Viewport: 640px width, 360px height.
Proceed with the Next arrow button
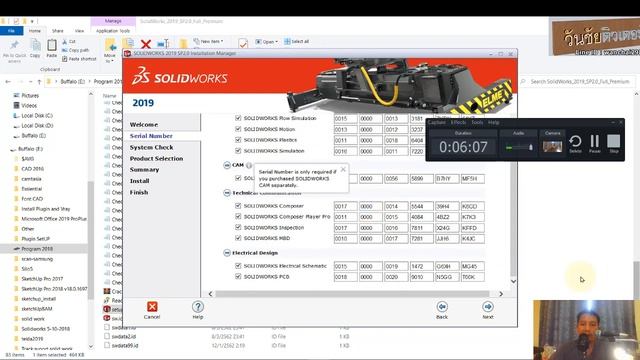coord(488,307)
